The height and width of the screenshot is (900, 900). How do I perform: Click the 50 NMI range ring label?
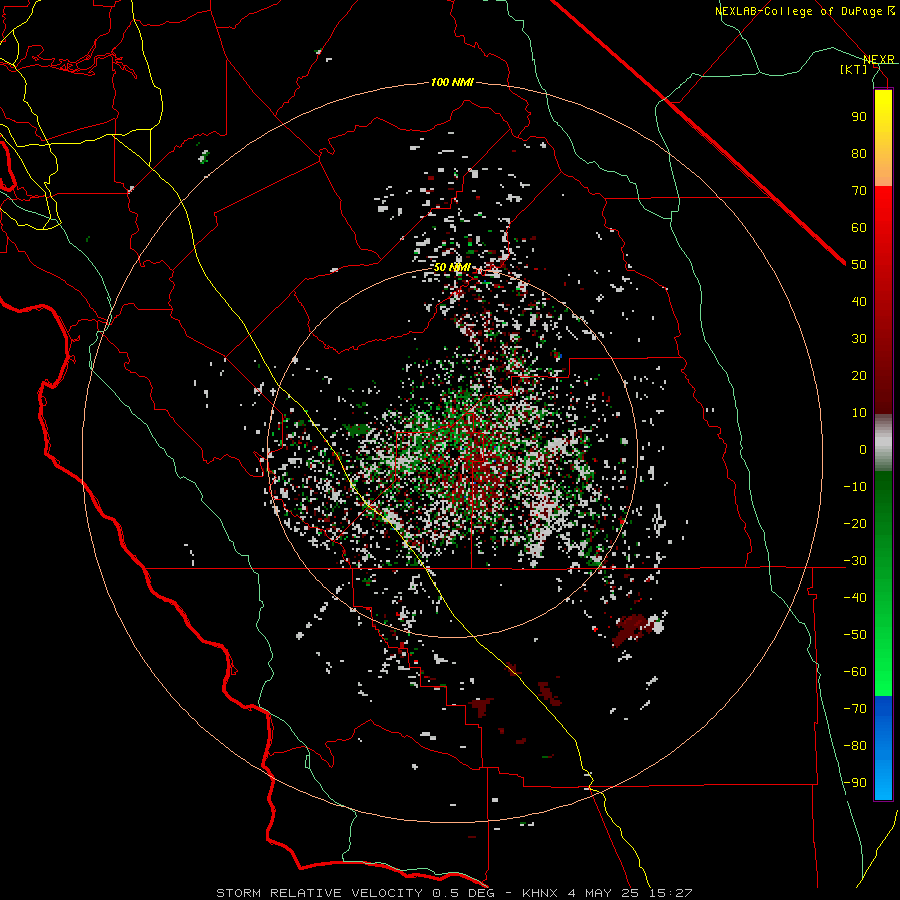click(x=452, y=267)
